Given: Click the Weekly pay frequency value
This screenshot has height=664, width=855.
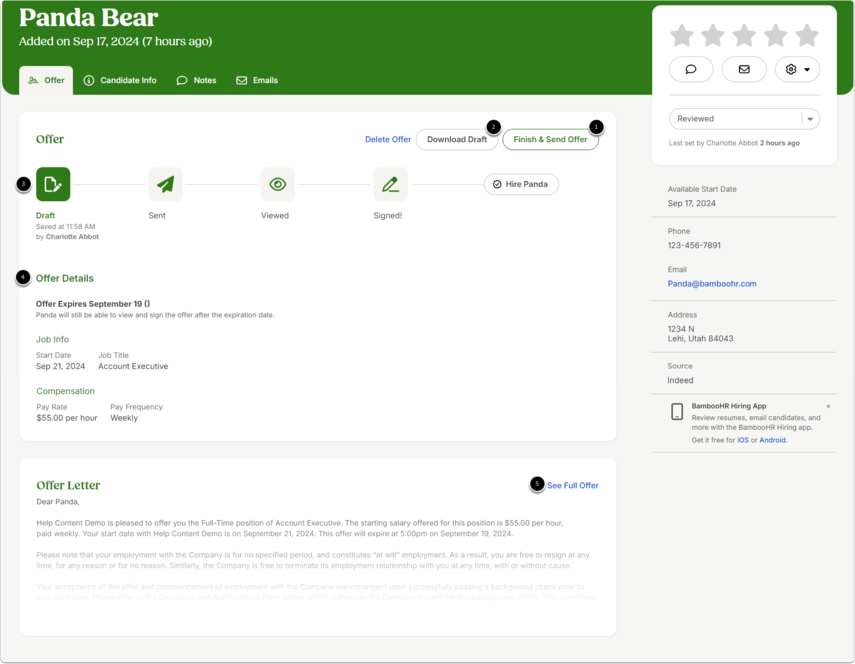Looking at the screenshot, I should (124, 418).
